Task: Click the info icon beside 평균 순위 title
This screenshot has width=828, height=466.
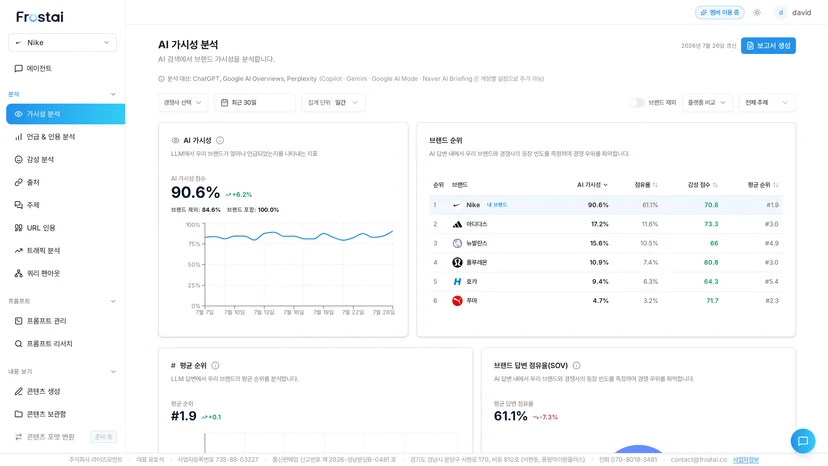Action: pyautogui.click(x=215, y=366)
